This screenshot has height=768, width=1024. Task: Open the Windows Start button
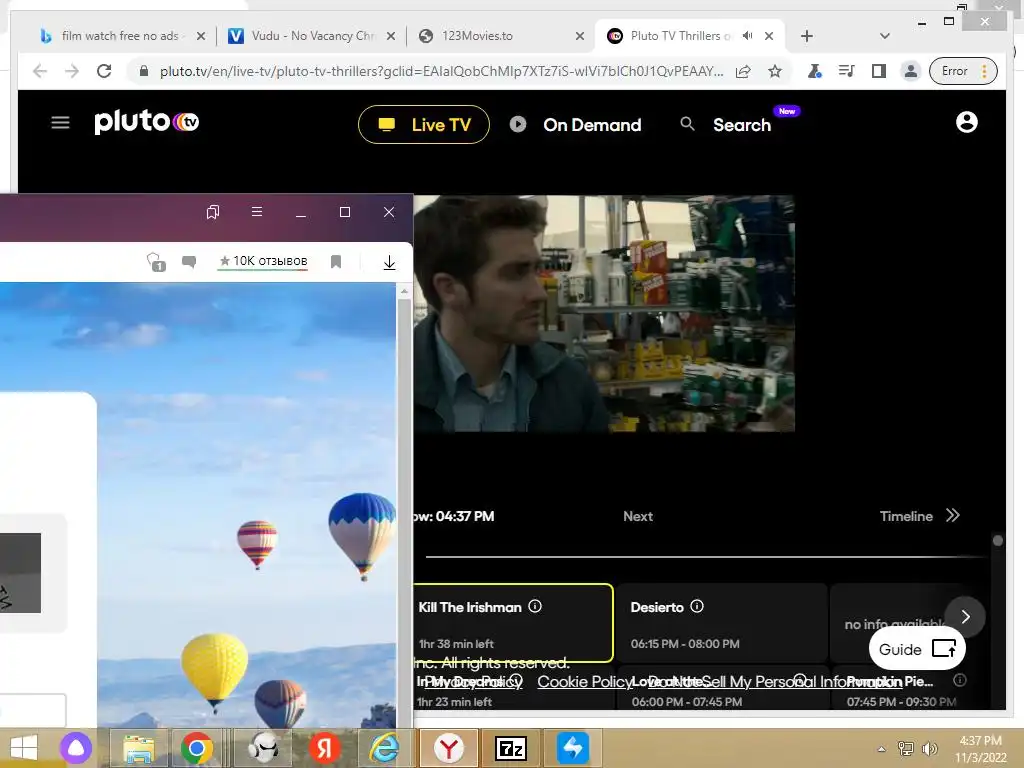(x=24, y=748)
